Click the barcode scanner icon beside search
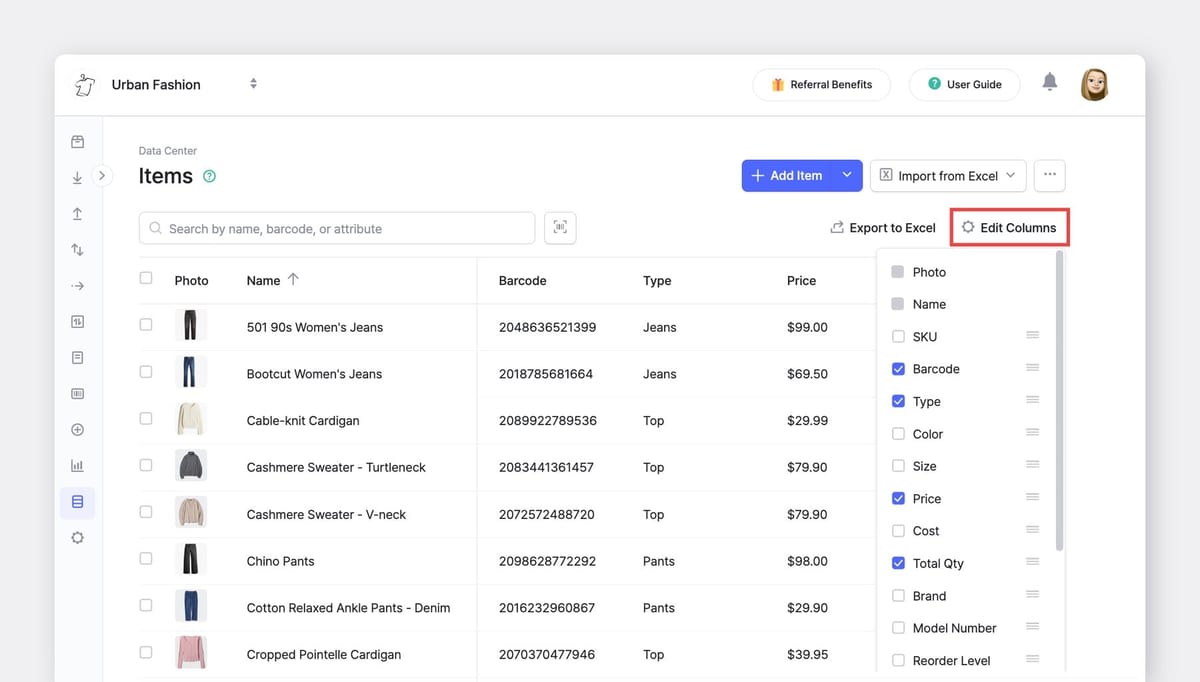This screenshot has width=1200, height=682. pyautogui.click(x=560, y=228)
